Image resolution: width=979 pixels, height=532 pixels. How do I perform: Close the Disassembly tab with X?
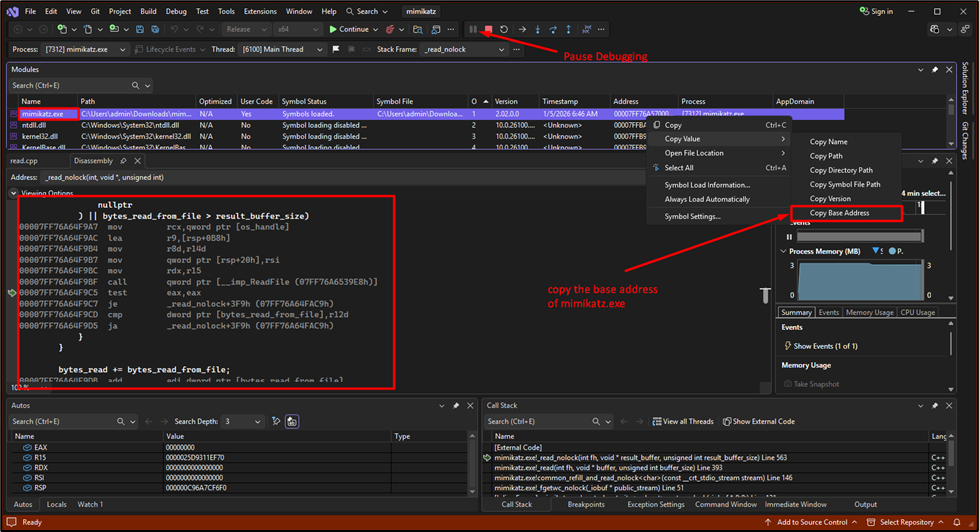pos(137,161)
